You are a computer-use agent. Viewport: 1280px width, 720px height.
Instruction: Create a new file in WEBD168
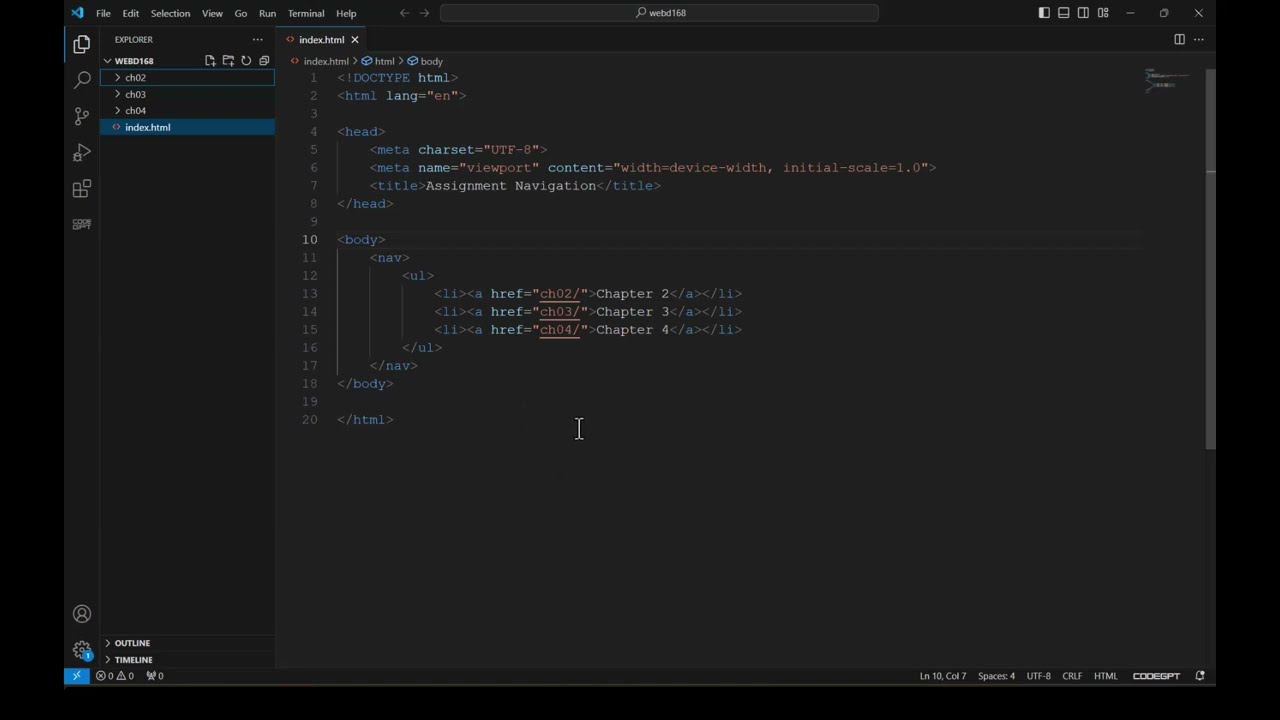click(210, 61)
